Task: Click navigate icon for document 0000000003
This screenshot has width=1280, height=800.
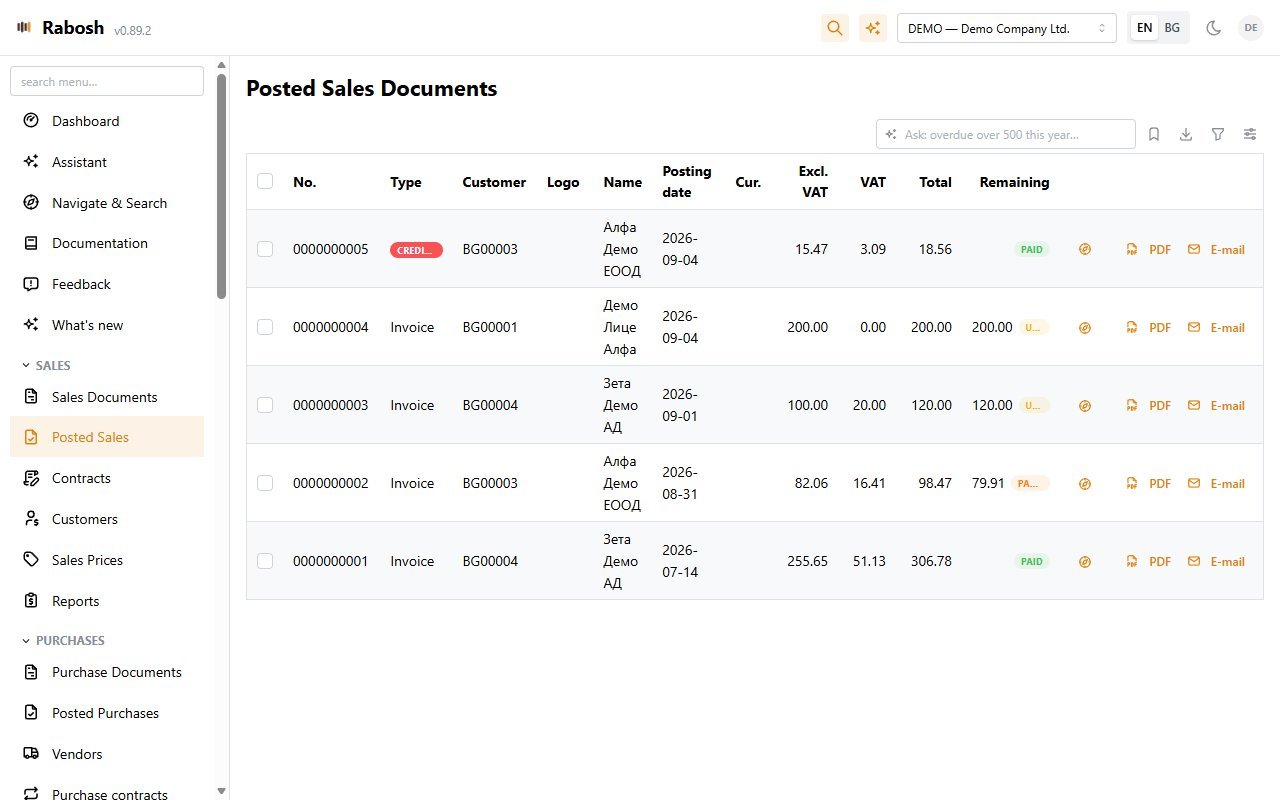Action: coord(1085,405)
